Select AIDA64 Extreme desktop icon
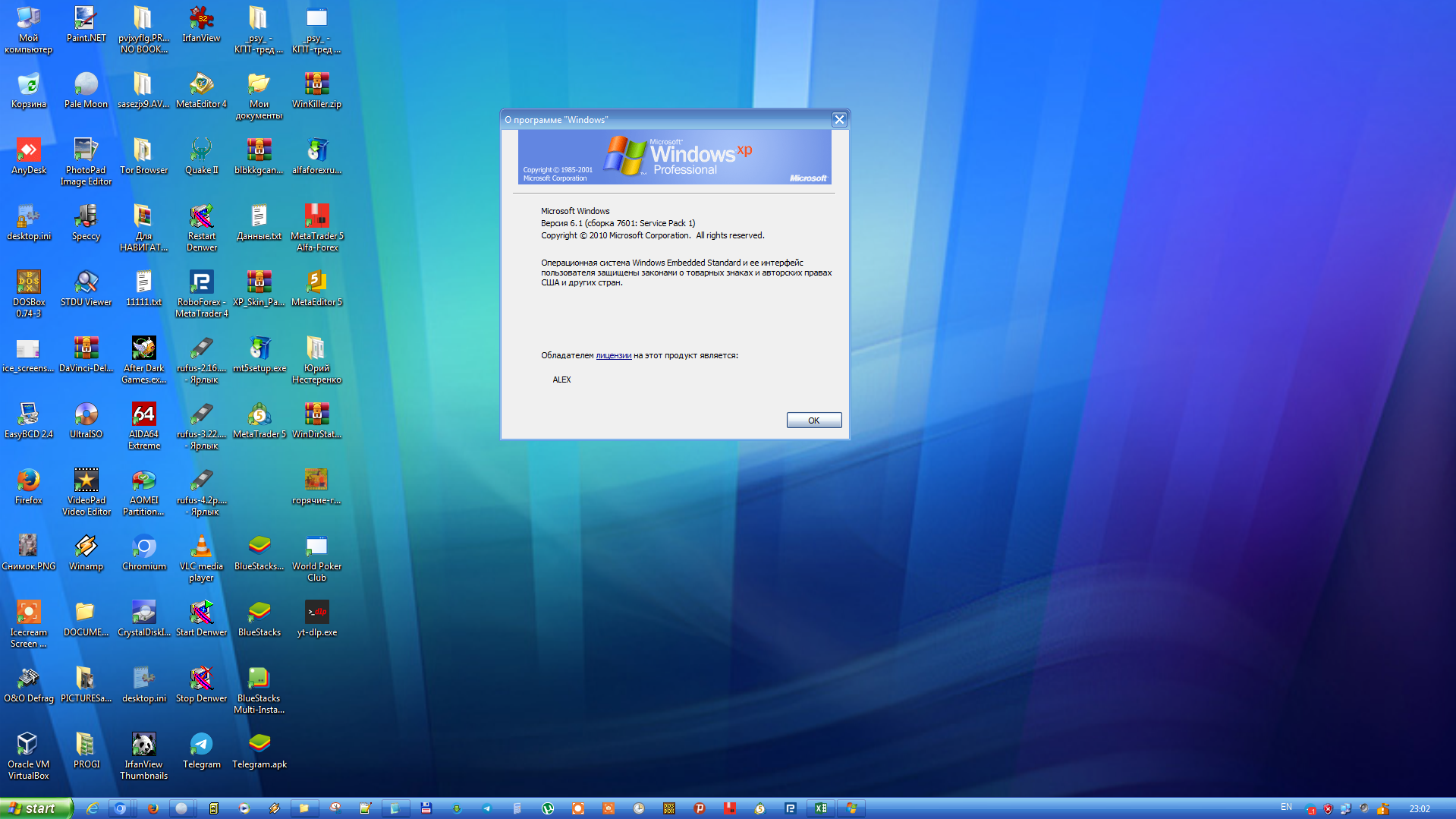The width and height of the screenshot is (1456, 819). point(143,426)
